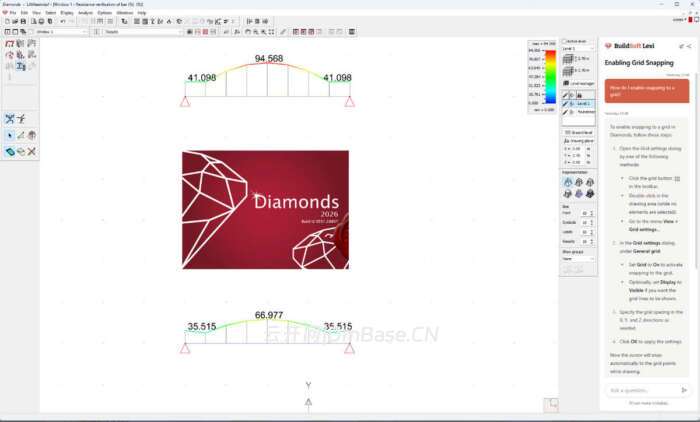This screenshot has height=422, width=700.
Task: Select the arrow pointer selection tool
Action: click(10, 135)
